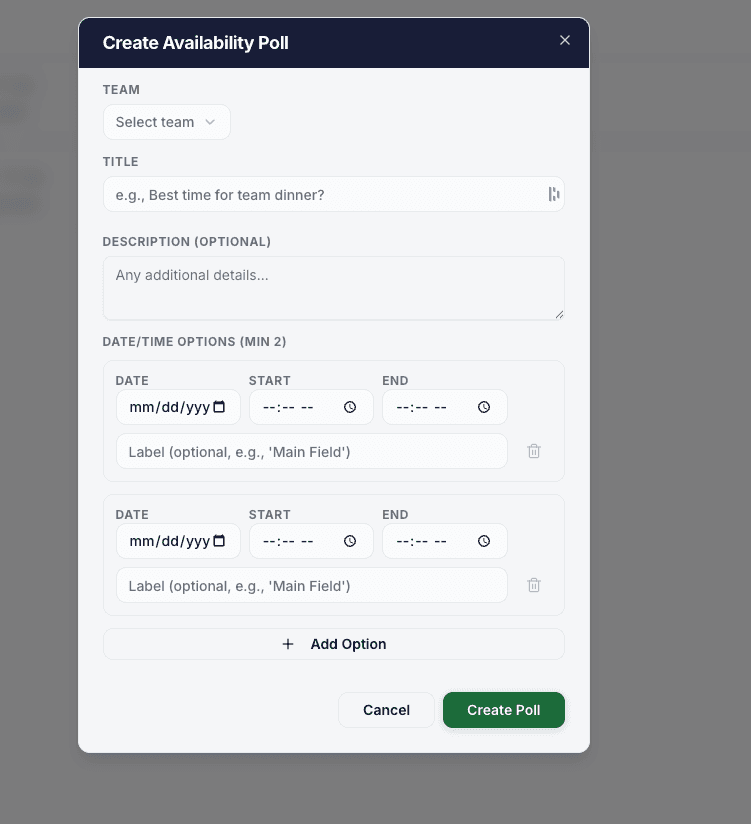
Task: Click the plus icon beside Add Option
Action: [288, 644]
